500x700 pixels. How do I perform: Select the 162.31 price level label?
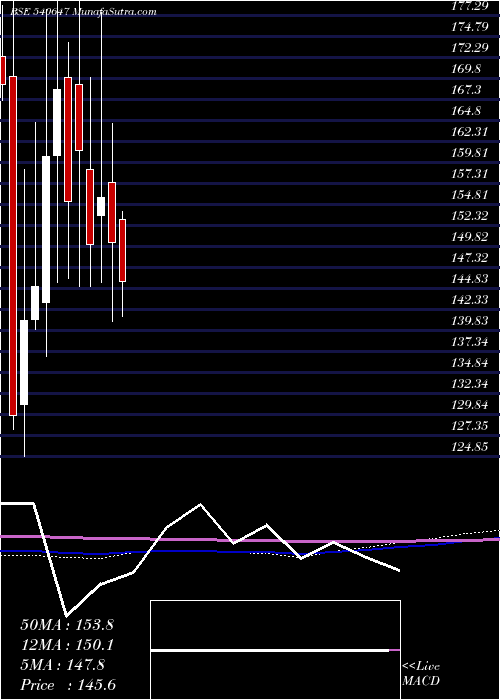[x=470, y=132]
